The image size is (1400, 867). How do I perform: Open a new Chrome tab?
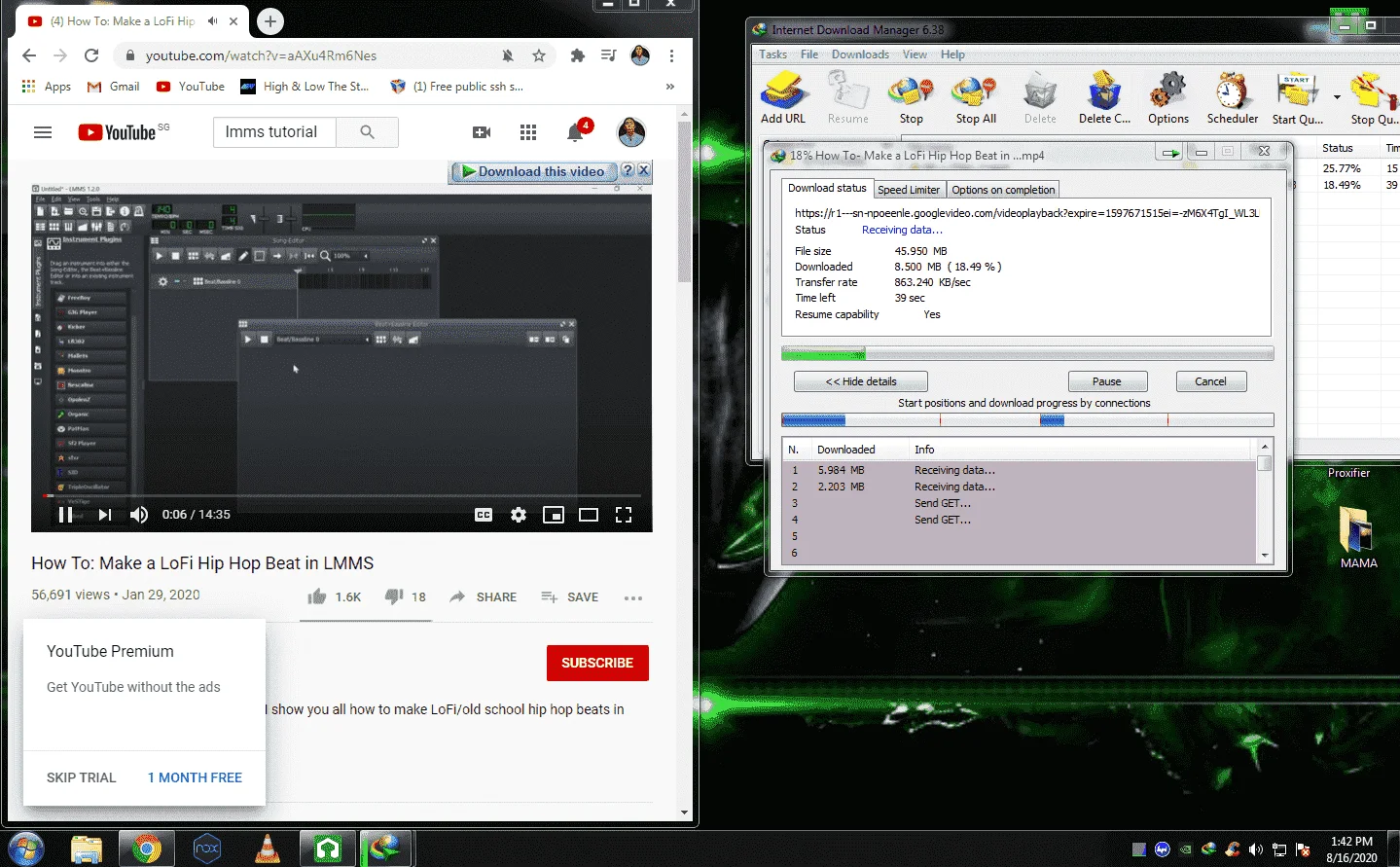pyautogui.click(x=270, y=20)
